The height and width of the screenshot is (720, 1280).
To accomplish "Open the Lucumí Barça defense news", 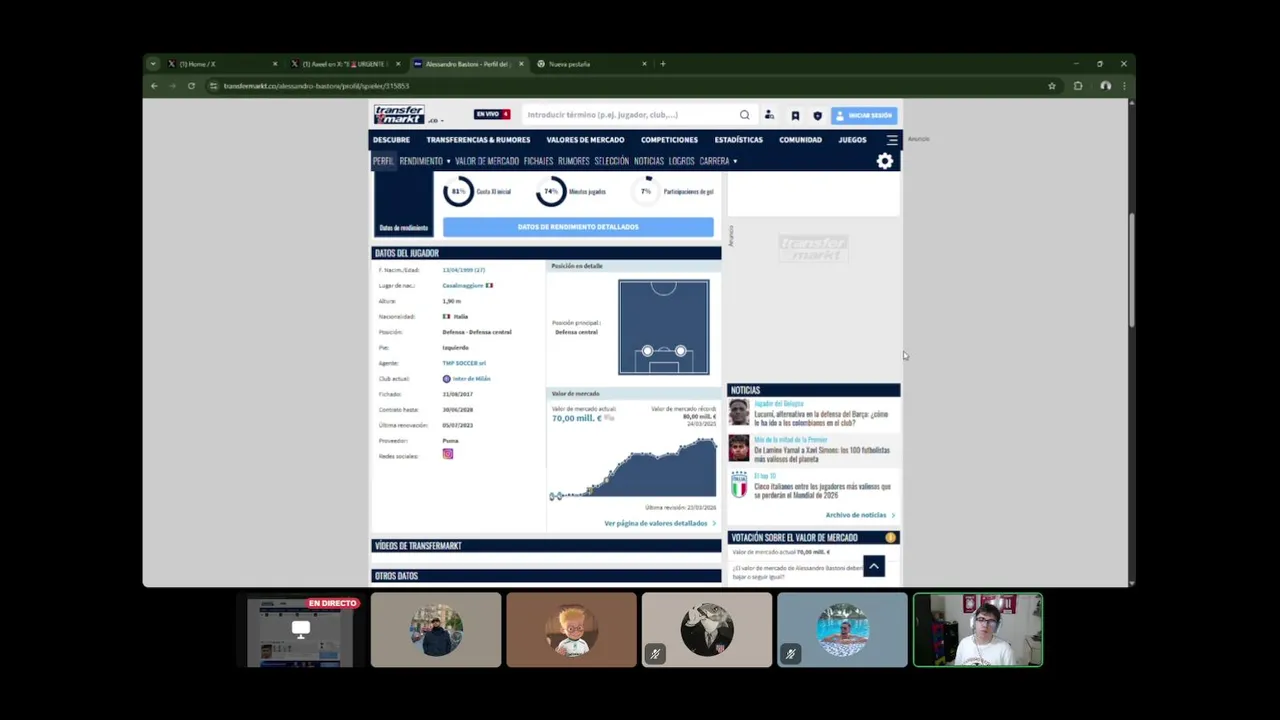I will pyautogui.click(x=821, y=418).
